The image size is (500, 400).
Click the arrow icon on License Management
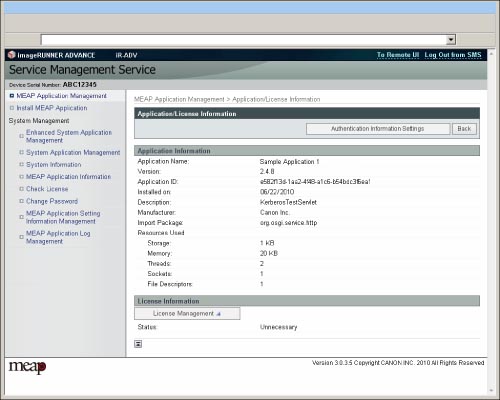219,314
